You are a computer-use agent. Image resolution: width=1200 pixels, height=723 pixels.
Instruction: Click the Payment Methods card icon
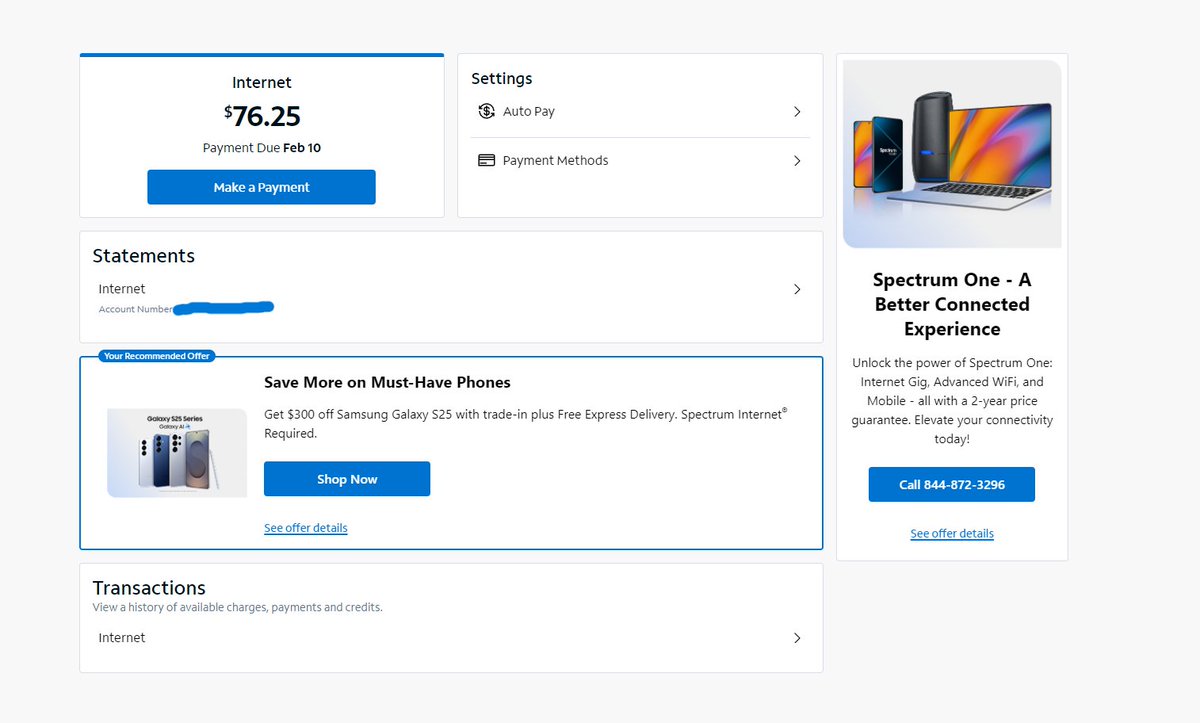[486, 160]
